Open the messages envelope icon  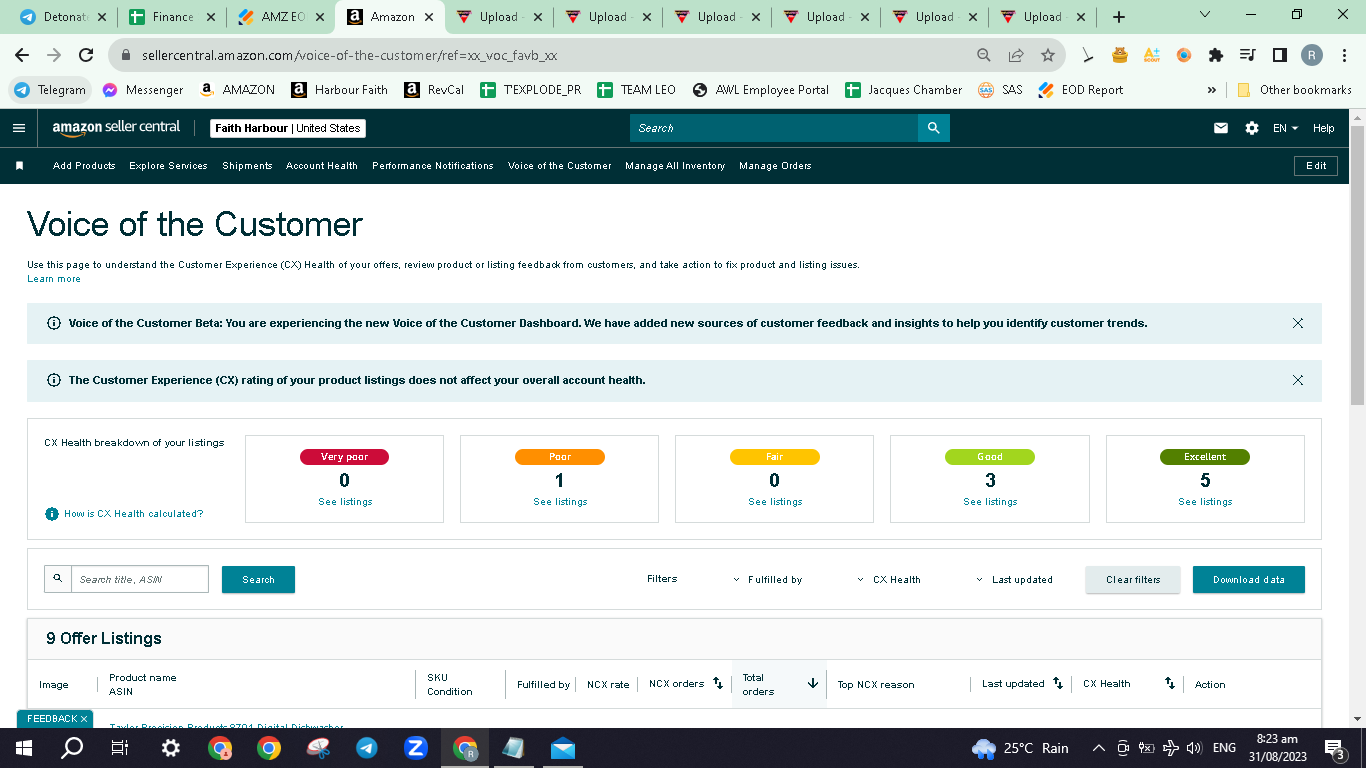pos(1221,128)
